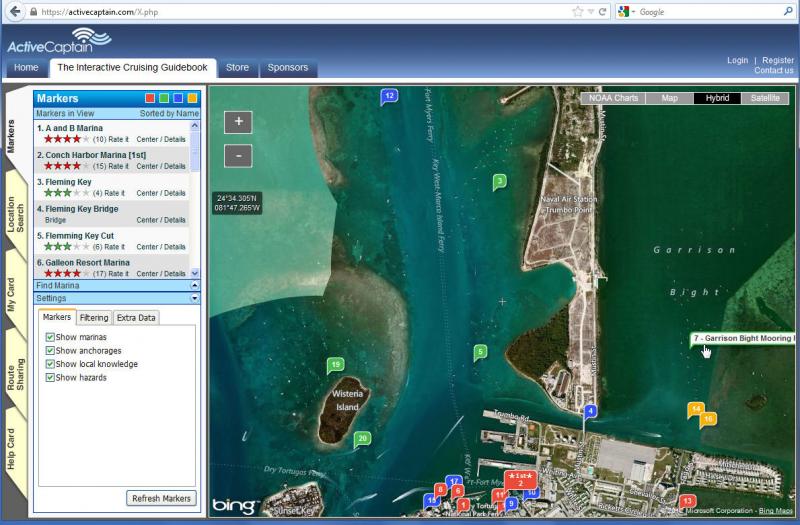Click green marker 19 near Wisteria Island
This screenshot has width=800, height=525.
tap(335, 365)
